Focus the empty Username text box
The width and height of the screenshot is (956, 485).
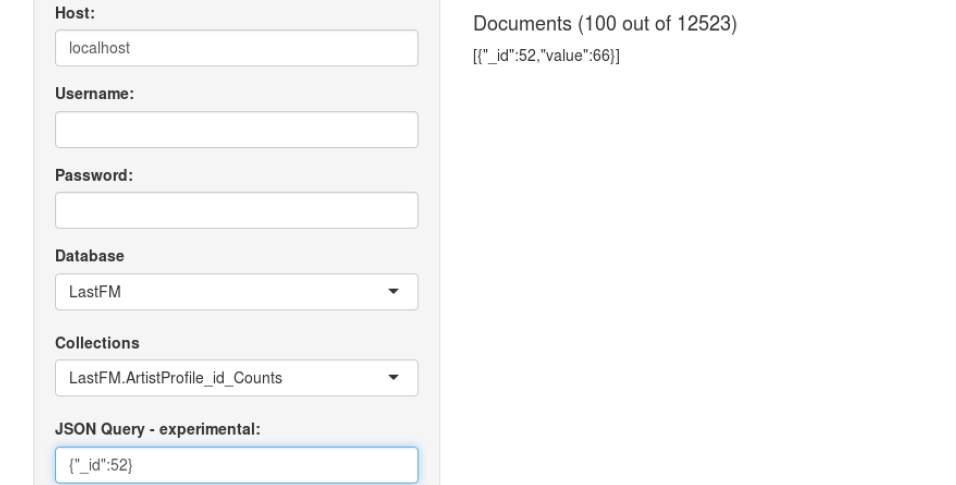(237, 129)
